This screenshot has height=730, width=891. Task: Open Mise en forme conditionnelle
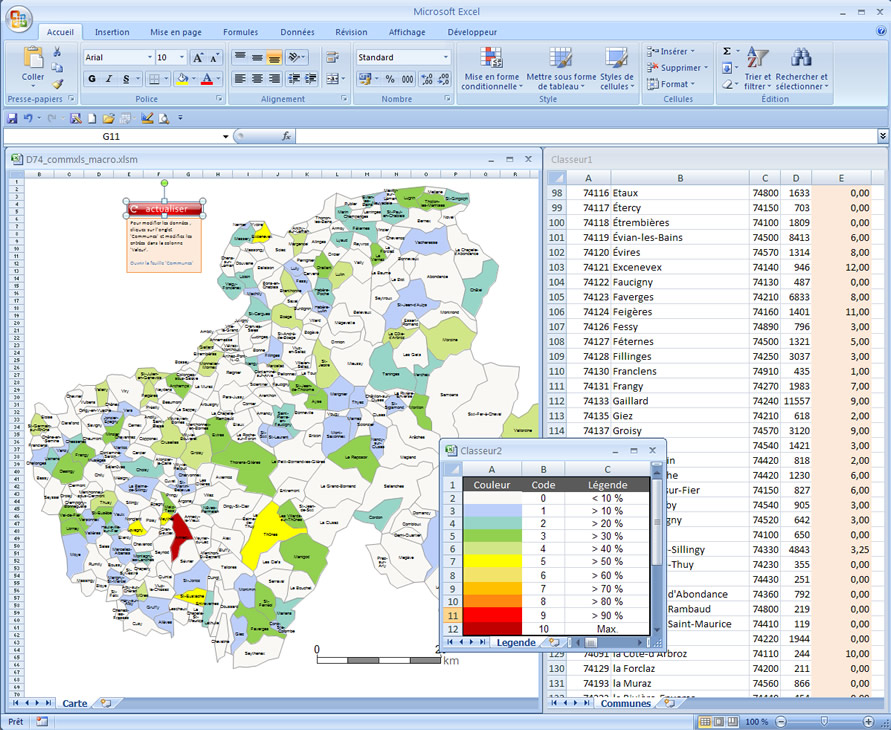[x=492, y=68]
